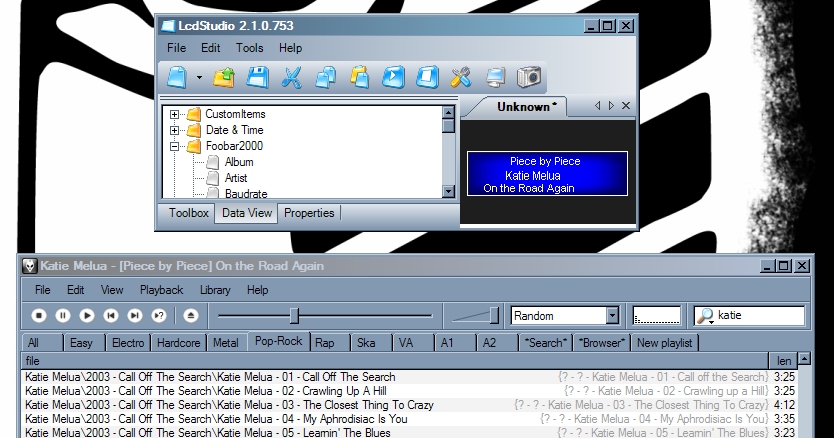Select the CustomItems folder in the tree
Image resolution: width=834 pixels, height=438 pixels.
[235, 114]
